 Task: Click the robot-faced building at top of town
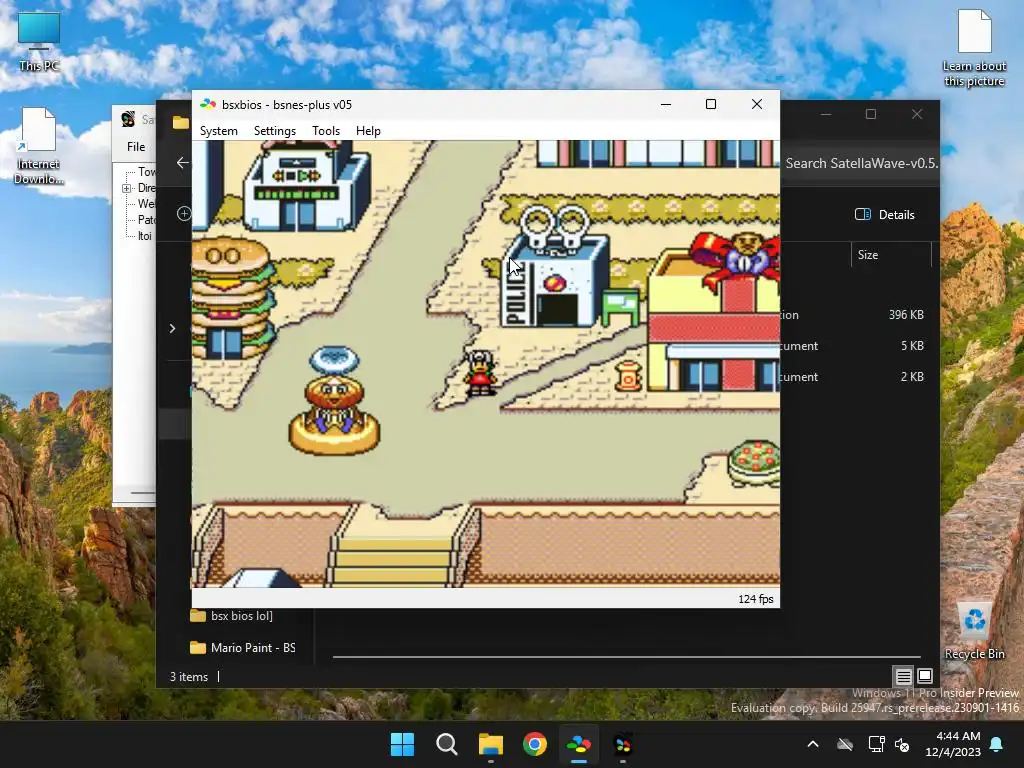tap(306, 187)
